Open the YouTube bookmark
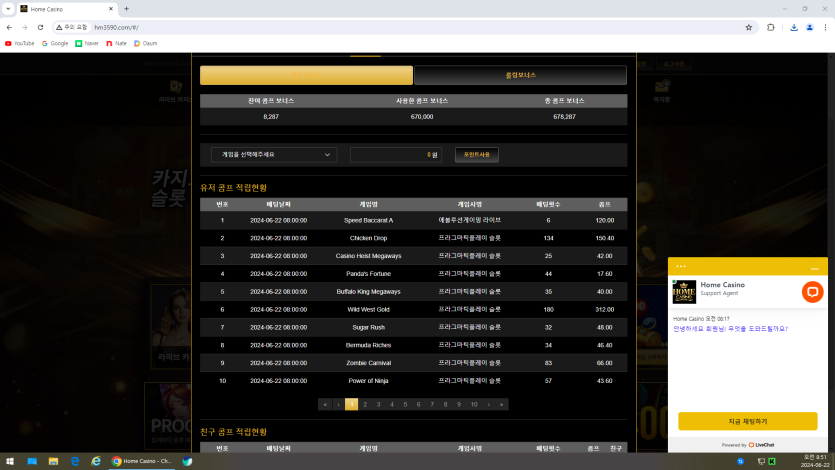 pyautogui.click(x=19, y=43)
